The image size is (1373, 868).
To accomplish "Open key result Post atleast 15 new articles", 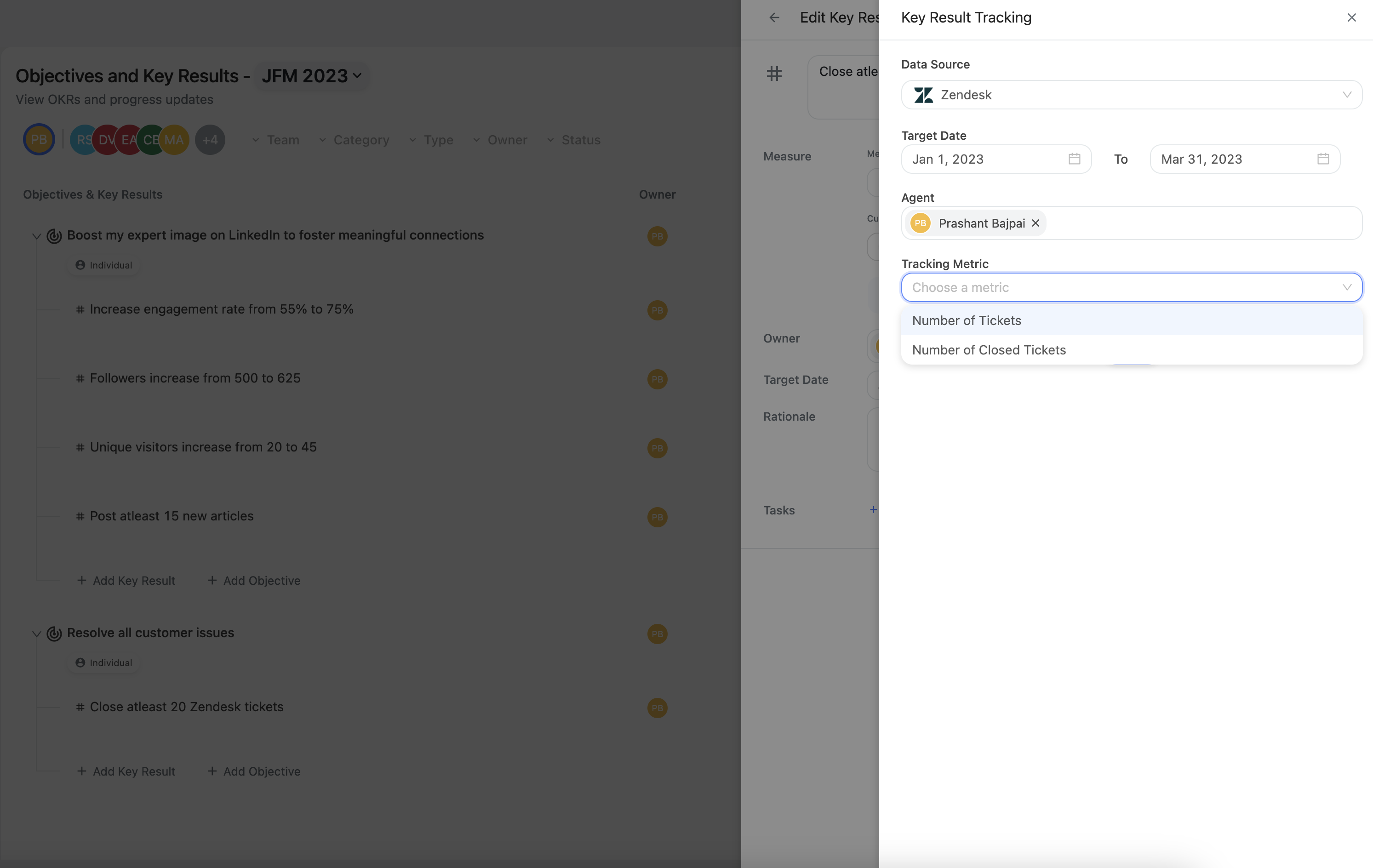I will (x=172, y=516).
